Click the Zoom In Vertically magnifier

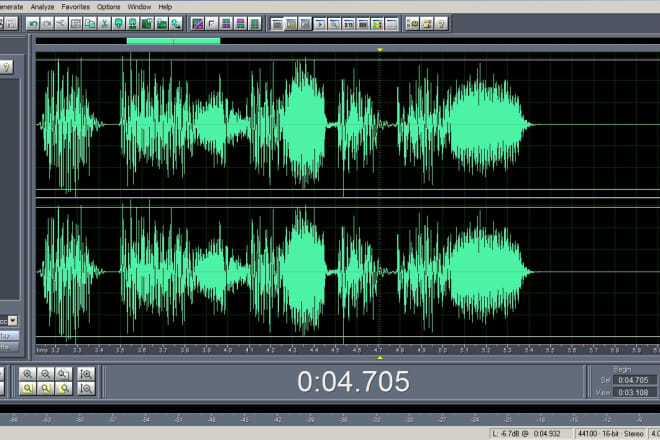point(86,374)
